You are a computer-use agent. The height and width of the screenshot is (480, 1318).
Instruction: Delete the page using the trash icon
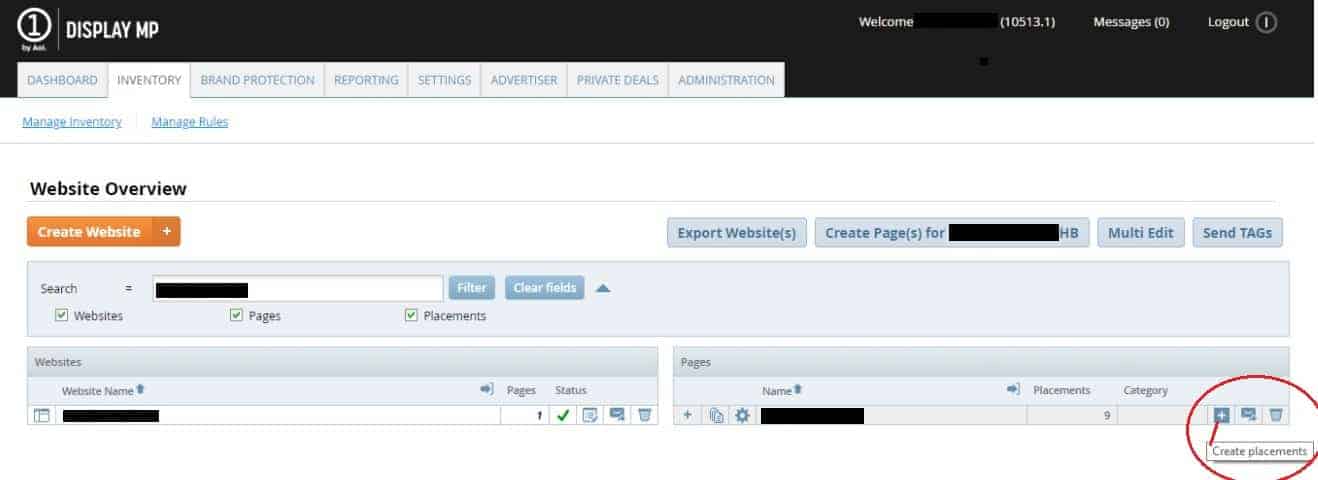point(1276,415)
